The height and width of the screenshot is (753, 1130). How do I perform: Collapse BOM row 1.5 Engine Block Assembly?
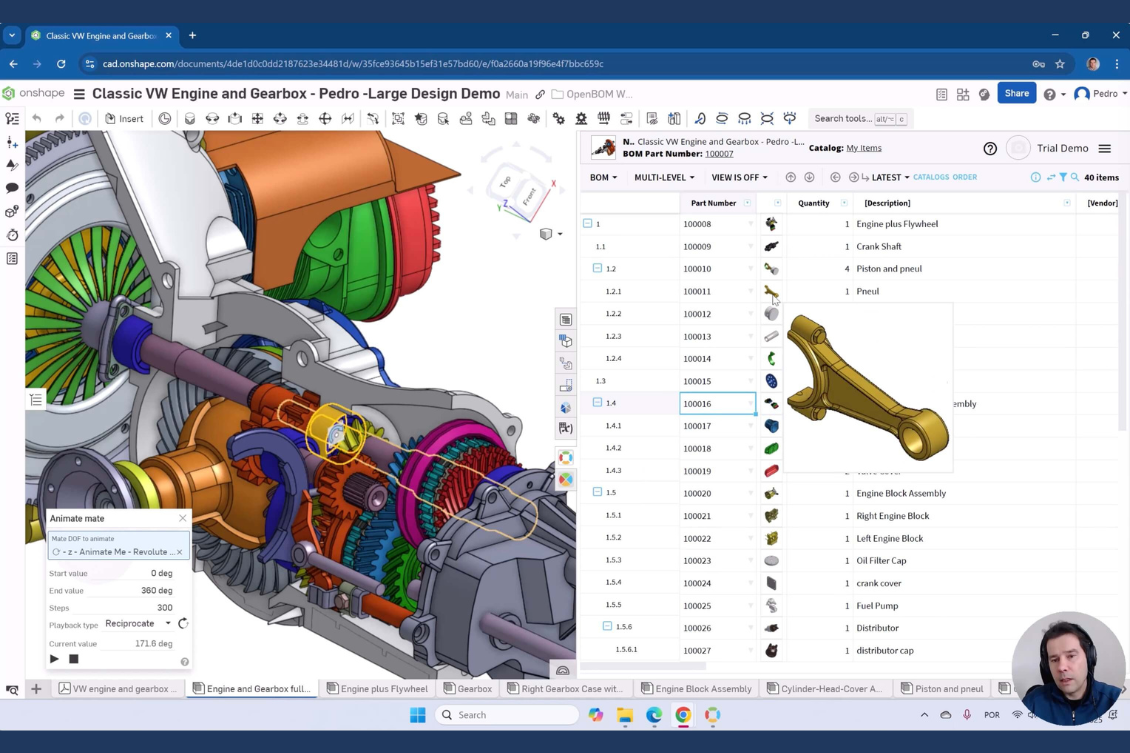[597, 492]
